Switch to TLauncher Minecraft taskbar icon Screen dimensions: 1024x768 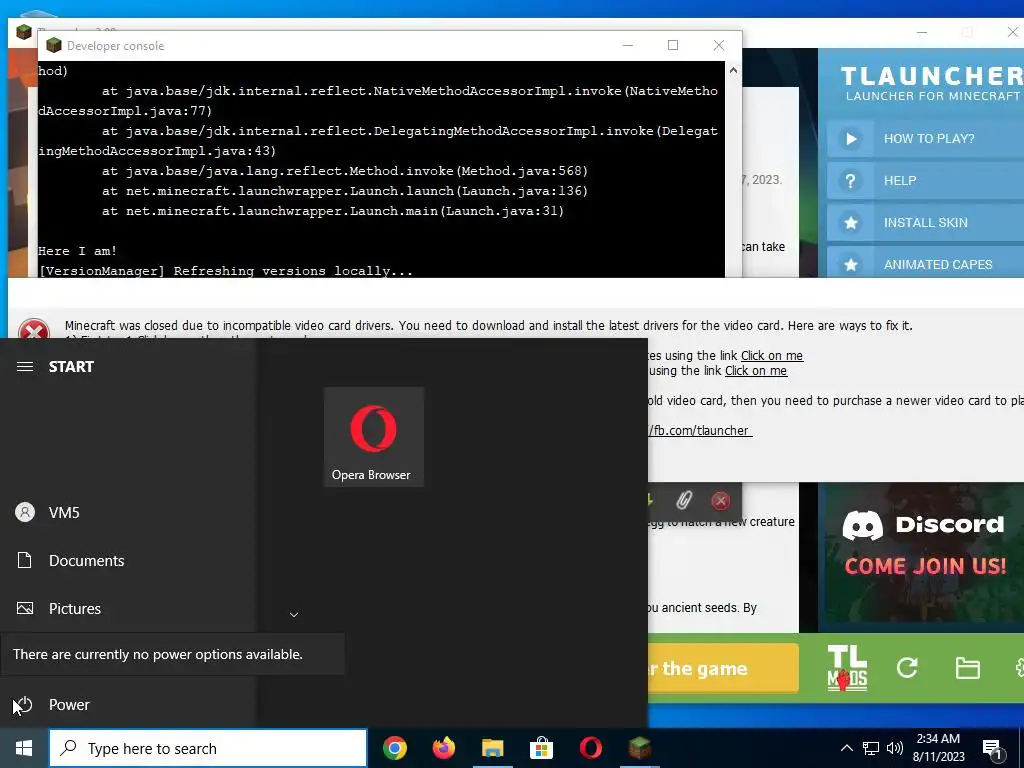pyautogui.click(x=639, y=748)
